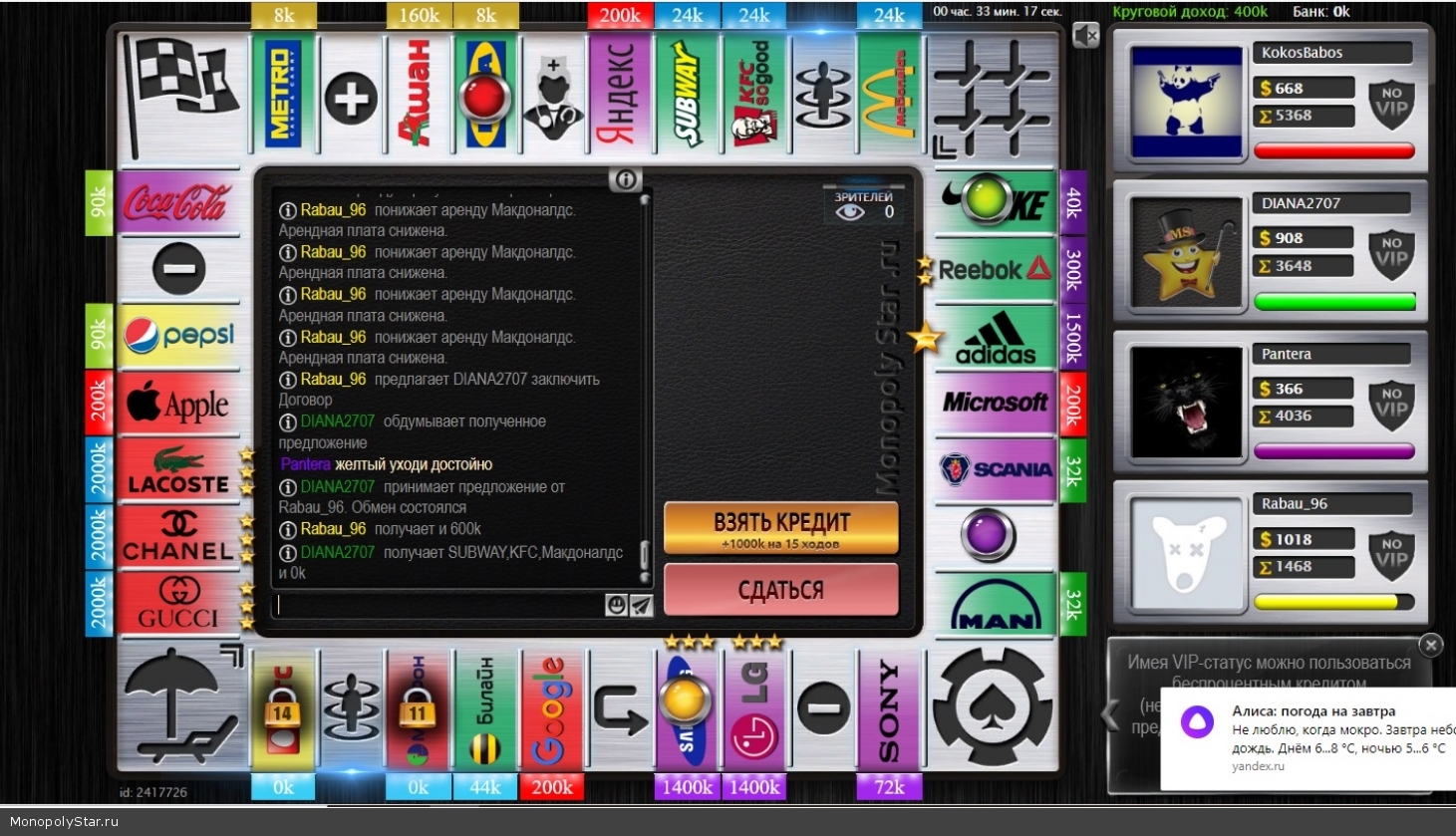1456x836 pixels.
Task: Click the casino chip corner cell
Action: coord(993,709)
